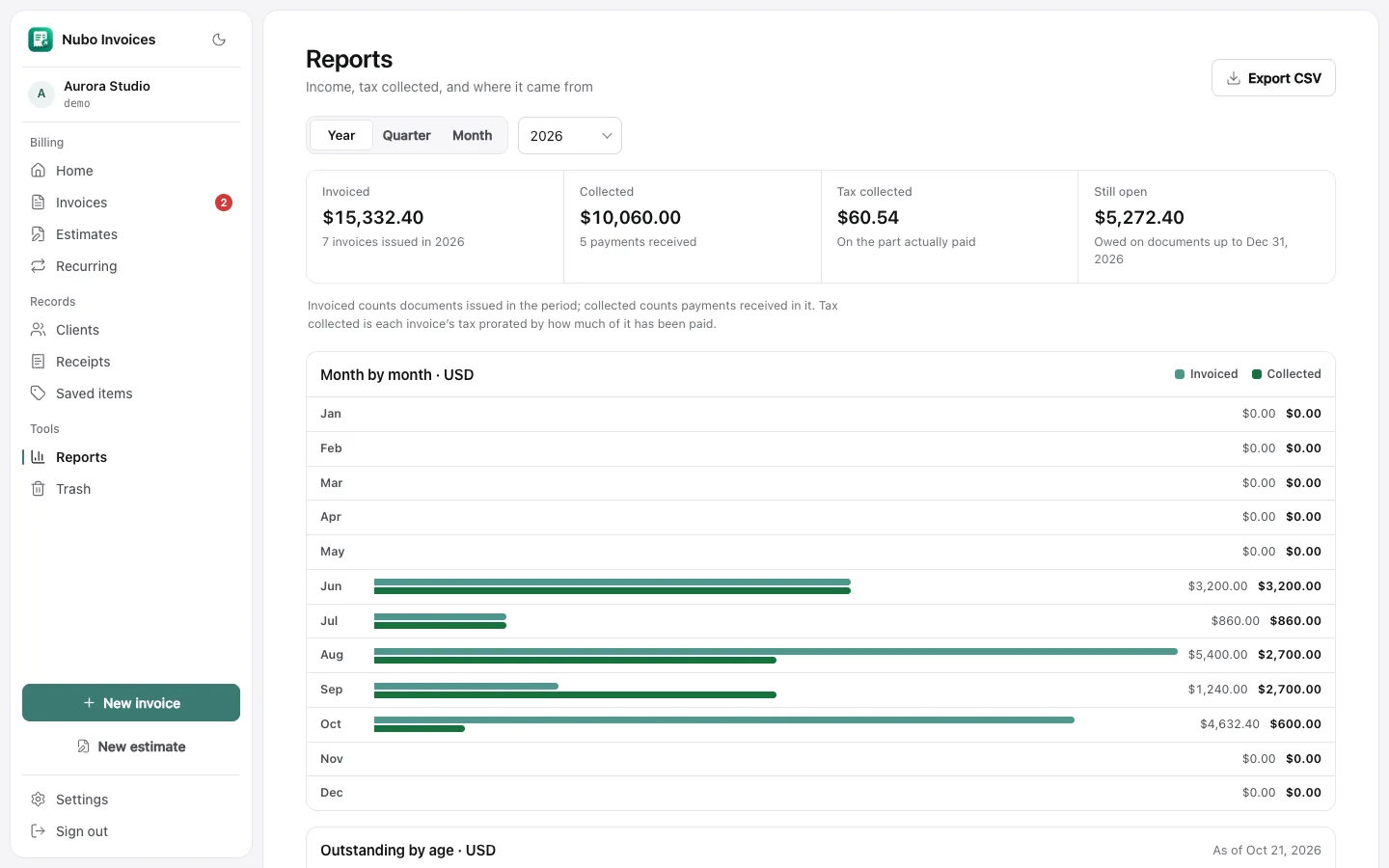Toggle dark mode moon icon
1389x868 pixels.
[219, 40]
